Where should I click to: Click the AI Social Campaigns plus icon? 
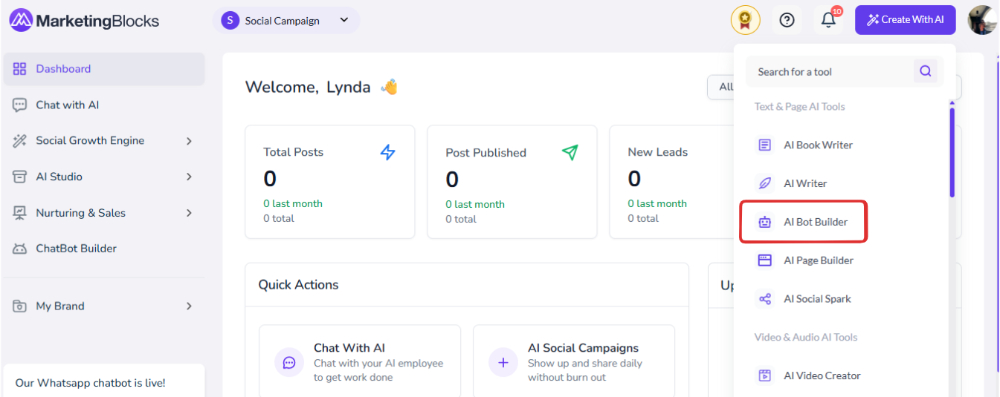(x=503, y=363)
